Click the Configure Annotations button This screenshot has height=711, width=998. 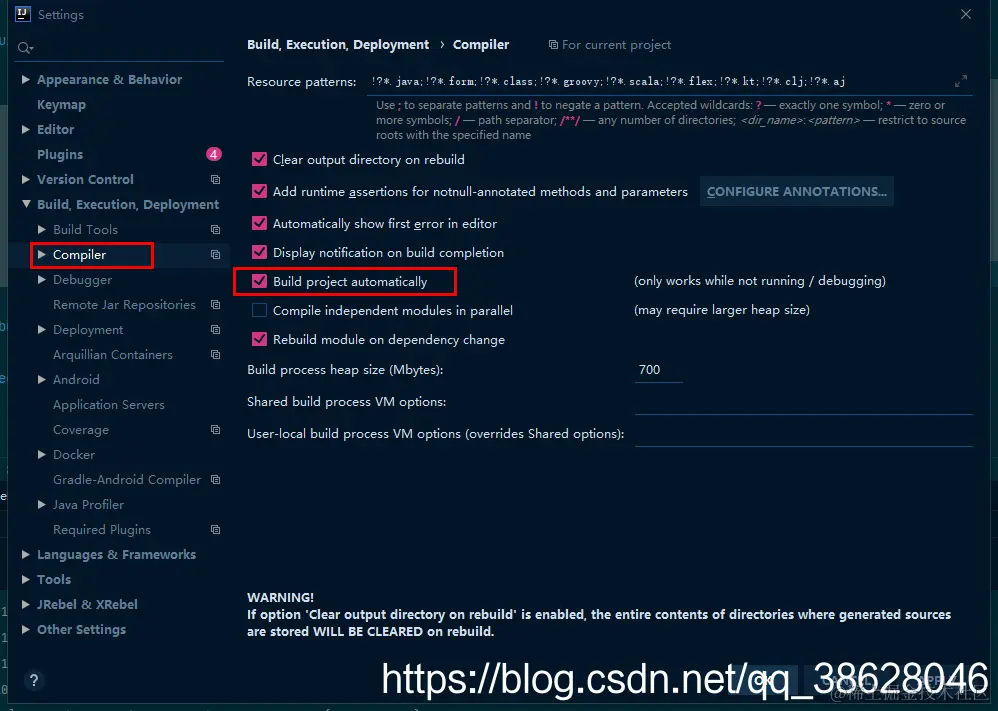click(x=796, y=192)
